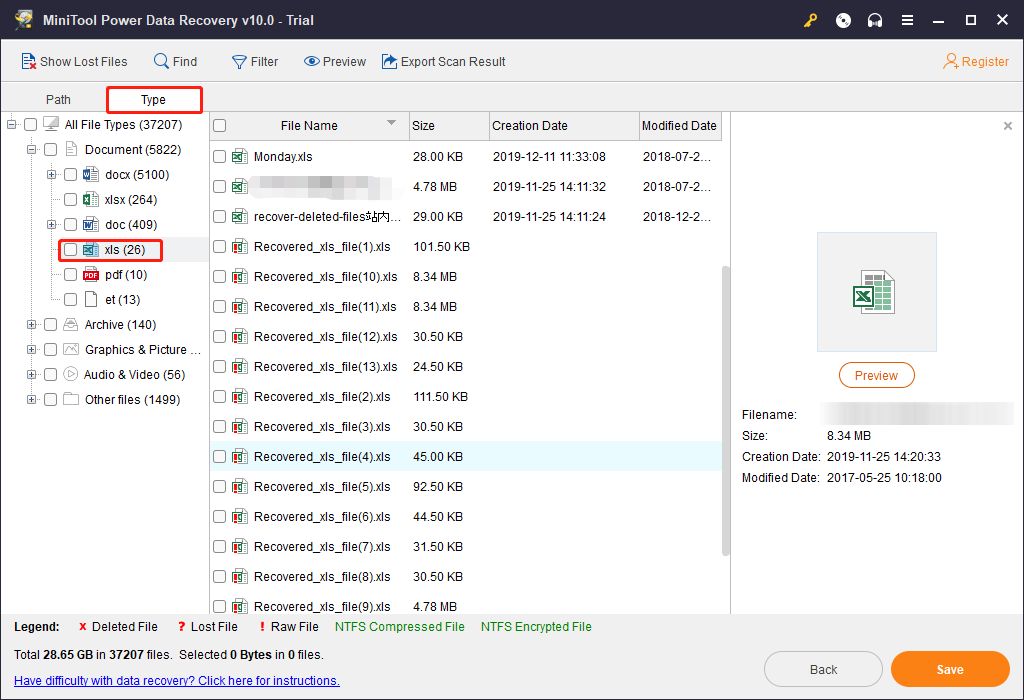Click the key license icon in title bar
1024x700 pixels.
[810, 20]
